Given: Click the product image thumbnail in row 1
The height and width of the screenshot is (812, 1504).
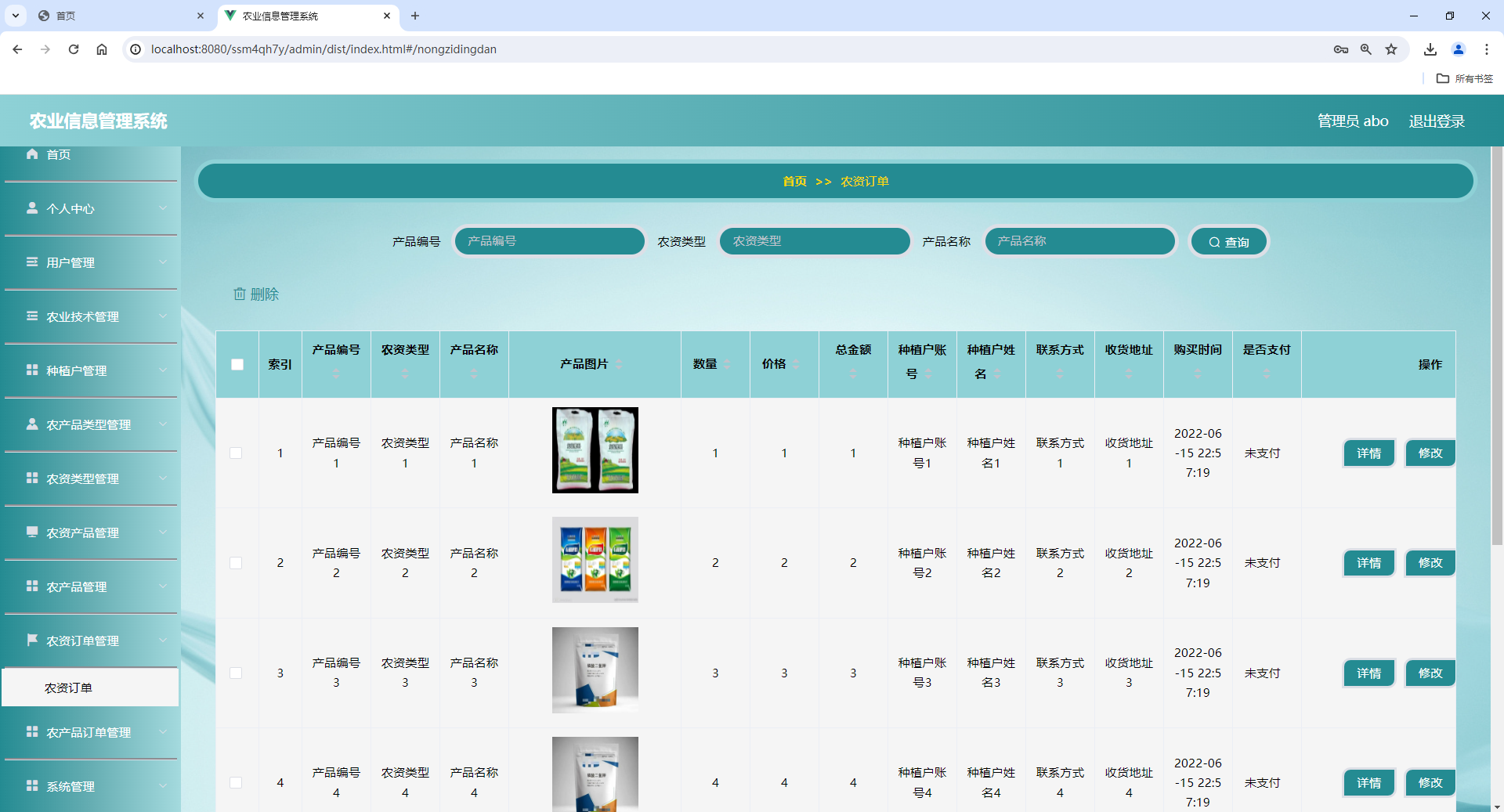Looking at the screenshot, I should (x=595, y=450).
